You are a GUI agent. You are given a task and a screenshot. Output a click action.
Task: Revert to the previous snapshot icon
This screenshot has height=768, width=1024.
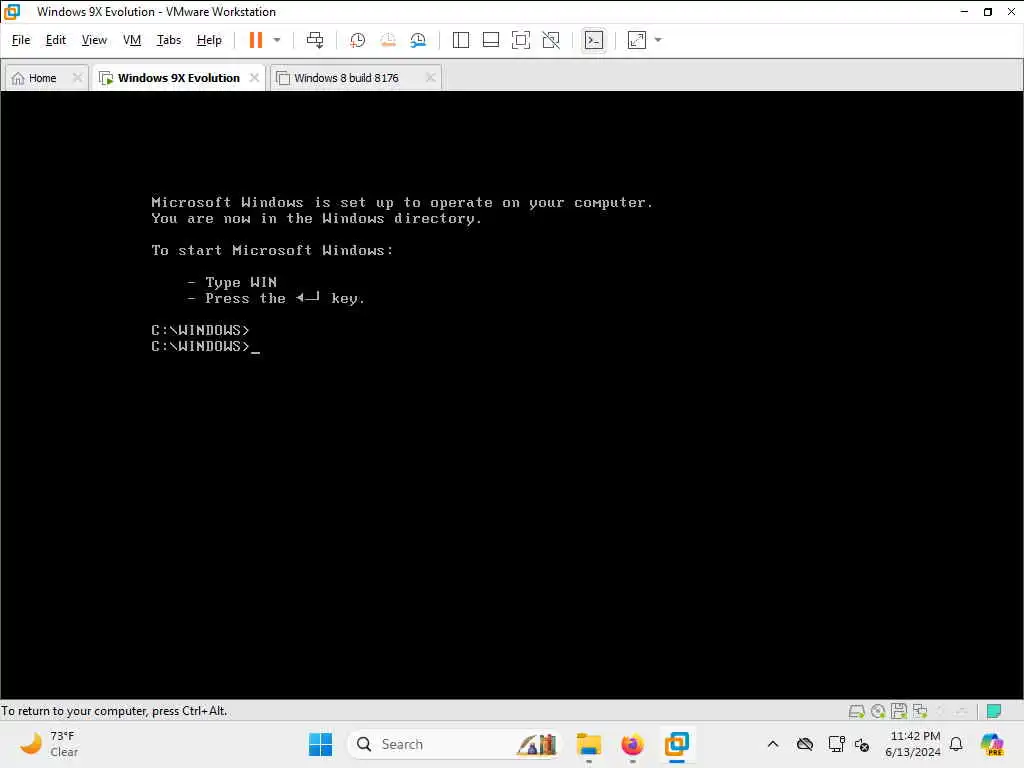pyautogui.click(x=388, y=40)
